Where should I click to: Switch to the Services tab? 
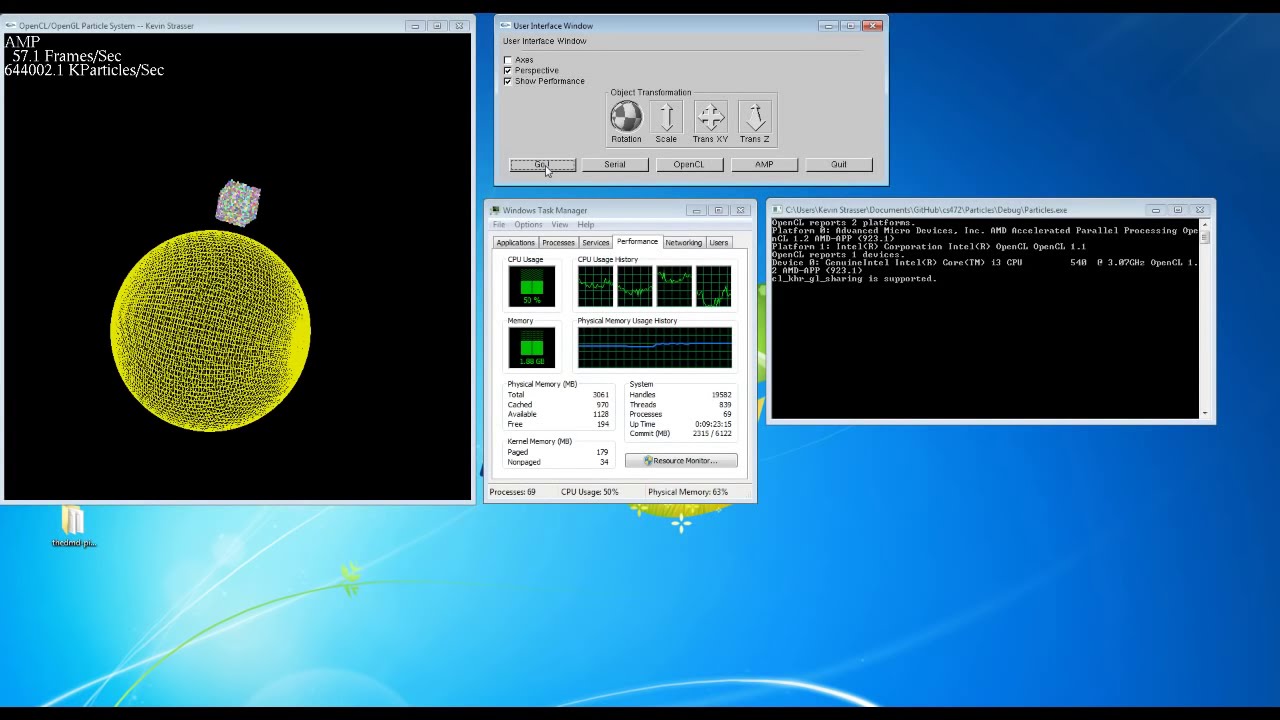[595, 243]
